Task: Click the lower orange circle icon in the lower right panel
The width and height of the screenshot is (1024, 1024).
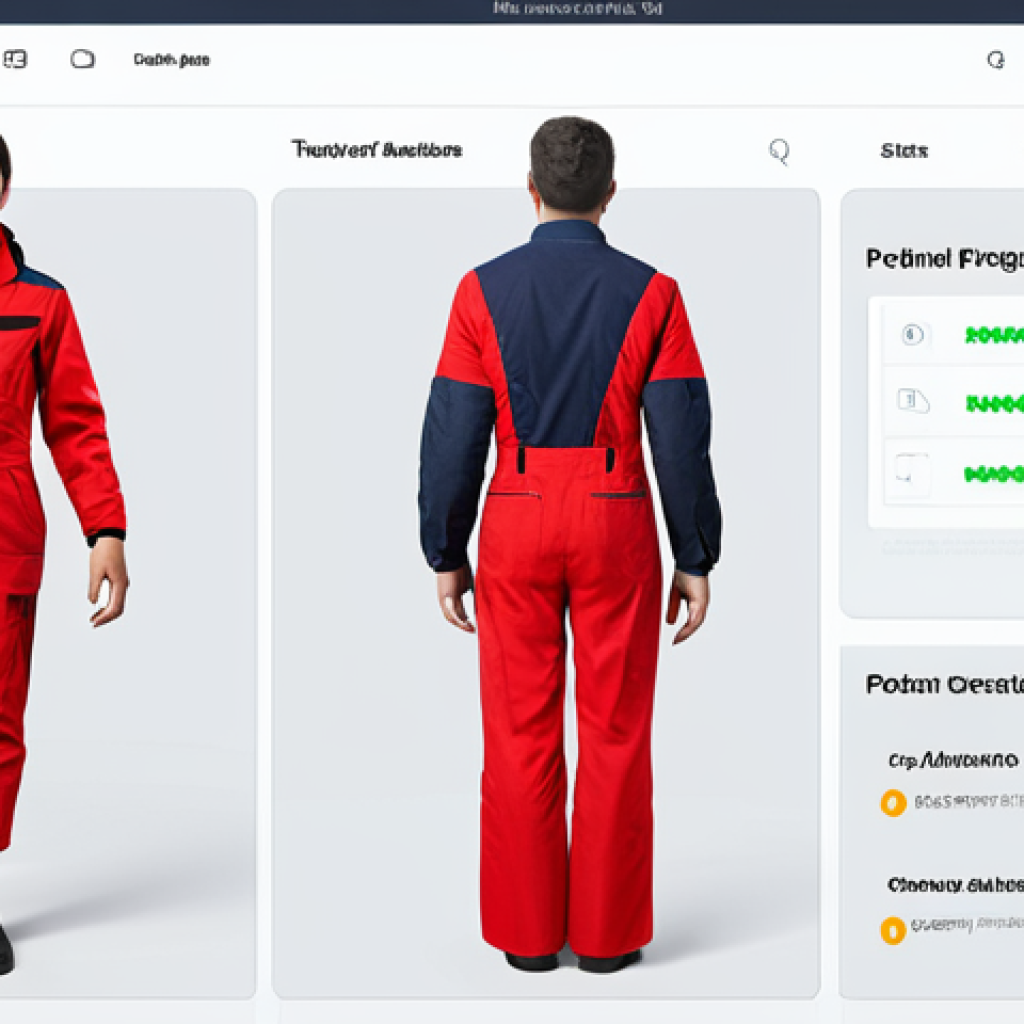Action: click(x=893, y=931)
